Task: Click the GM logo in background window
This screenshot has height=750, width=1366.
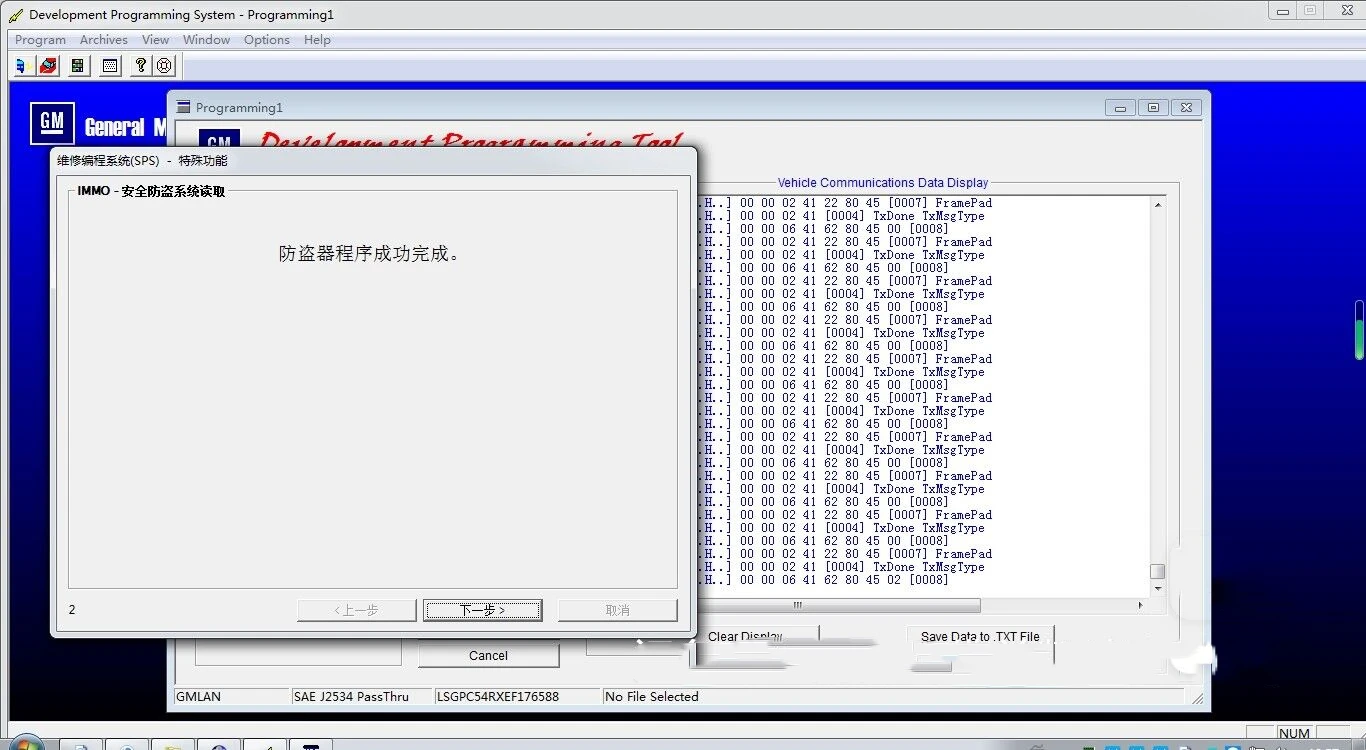Action: click(x=50, y=124)
